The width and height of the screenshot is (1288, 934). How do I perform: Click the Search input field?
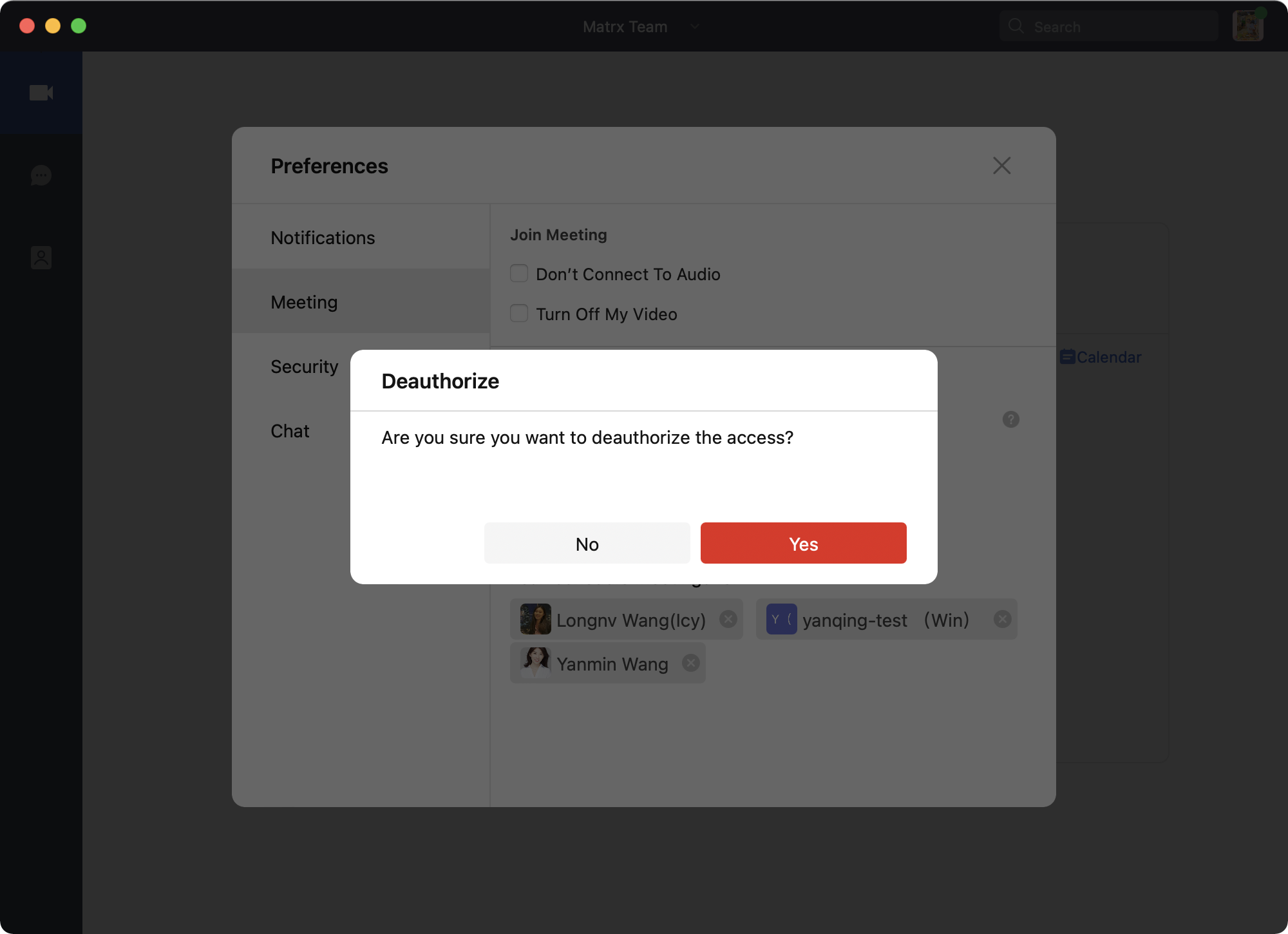coord(1121,26)
